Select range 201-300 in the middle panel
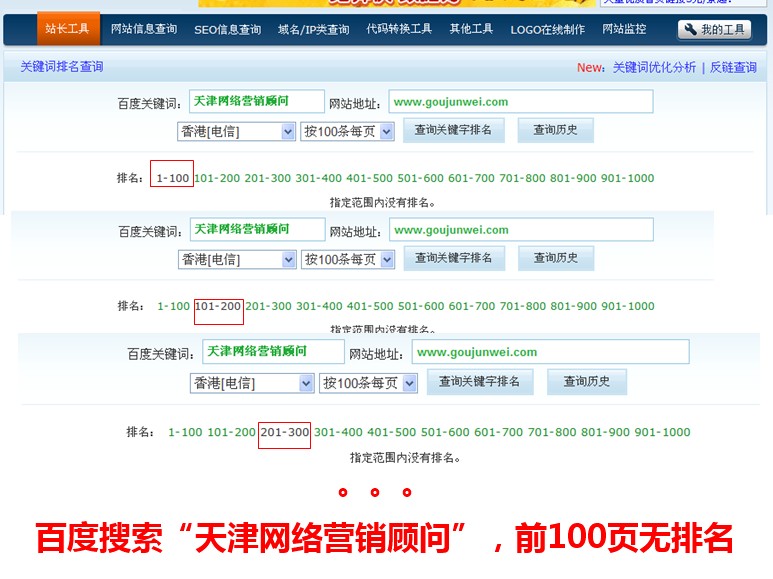Image resolution: width=773 pixels, height=579 pixels. [269, 306]
